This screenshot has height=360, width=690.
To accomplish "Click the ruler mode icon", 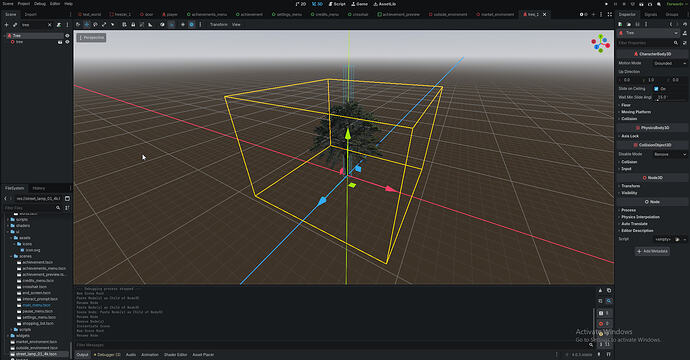I will (x=150, y=25).
